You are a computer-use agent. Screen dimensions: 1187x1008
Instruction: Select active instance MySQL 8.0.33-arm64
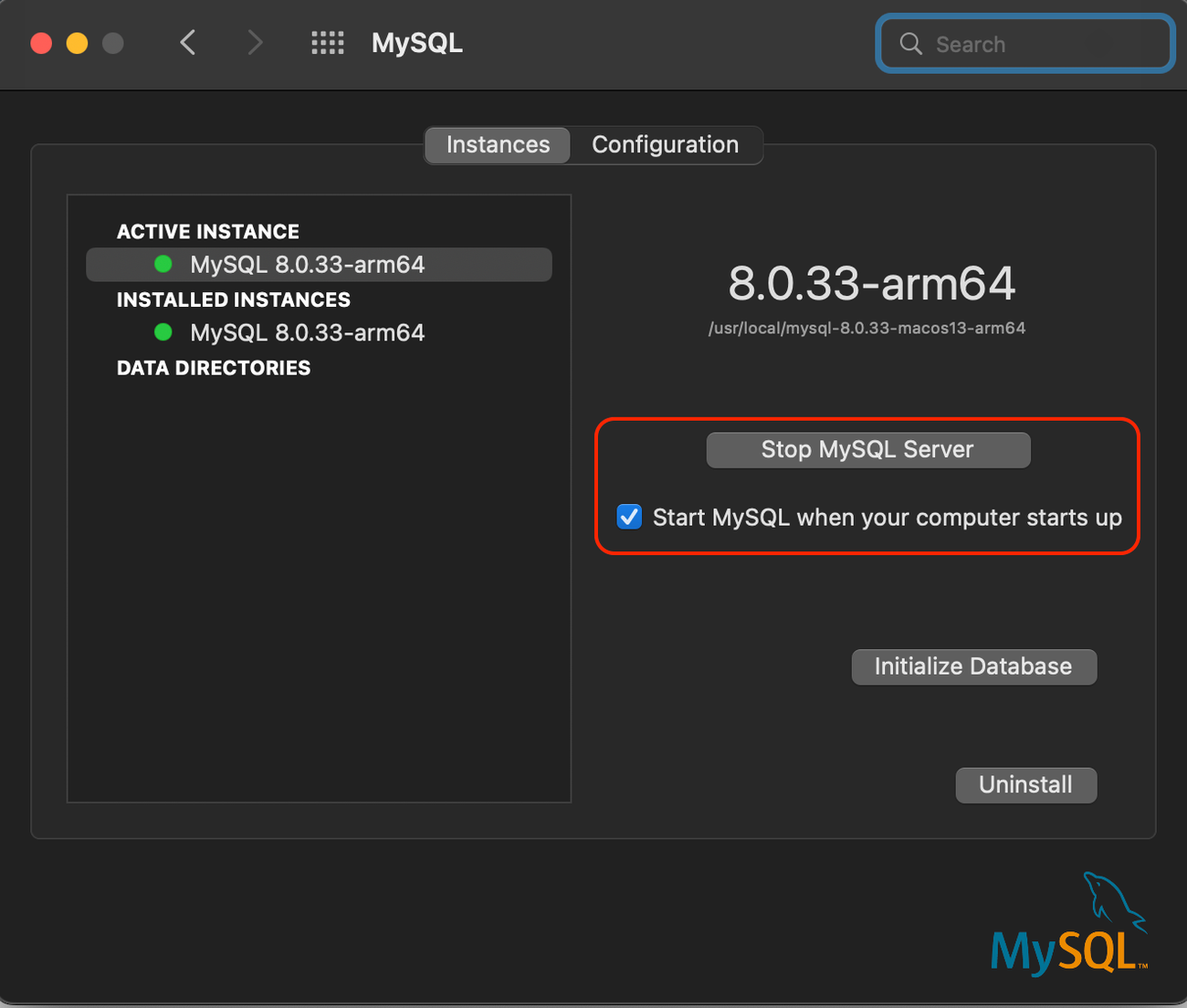coord(319,265)
